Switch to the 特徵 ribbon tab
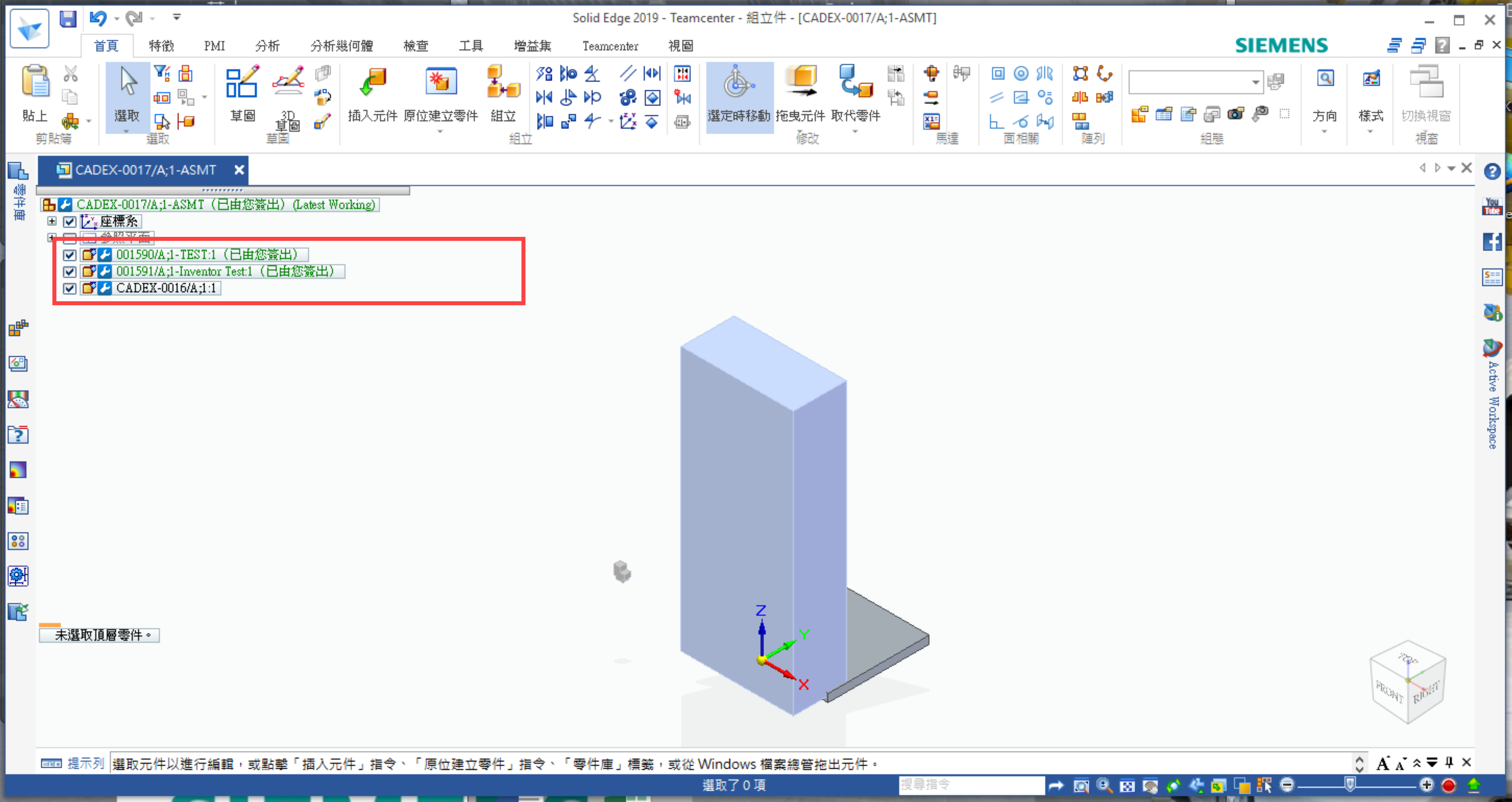The height and width of the screenshot is (802, 1512). coord(161,46)
